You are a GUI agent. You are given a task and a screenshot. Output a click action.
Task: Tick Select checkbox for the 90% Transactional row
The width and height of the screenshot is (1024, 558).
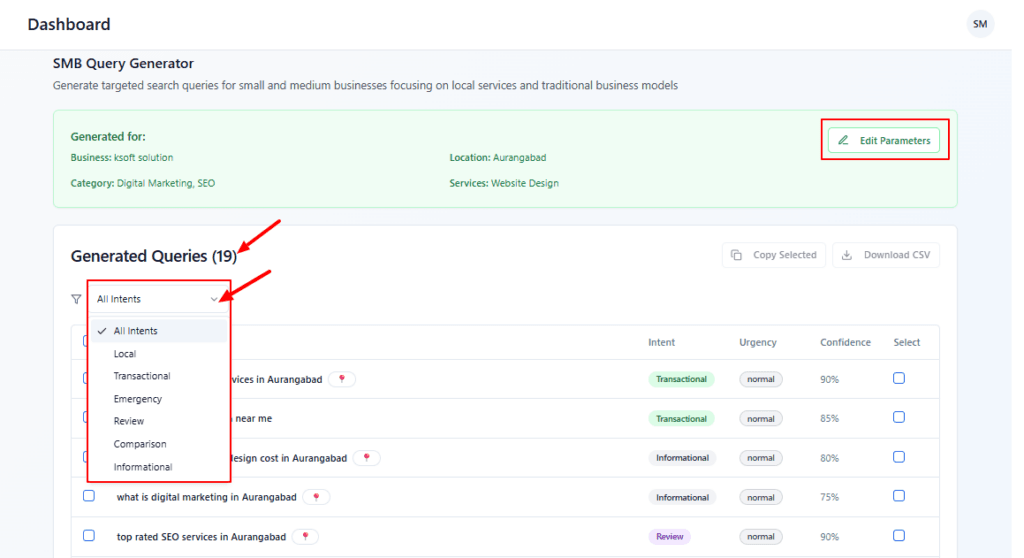click(898, 378)
